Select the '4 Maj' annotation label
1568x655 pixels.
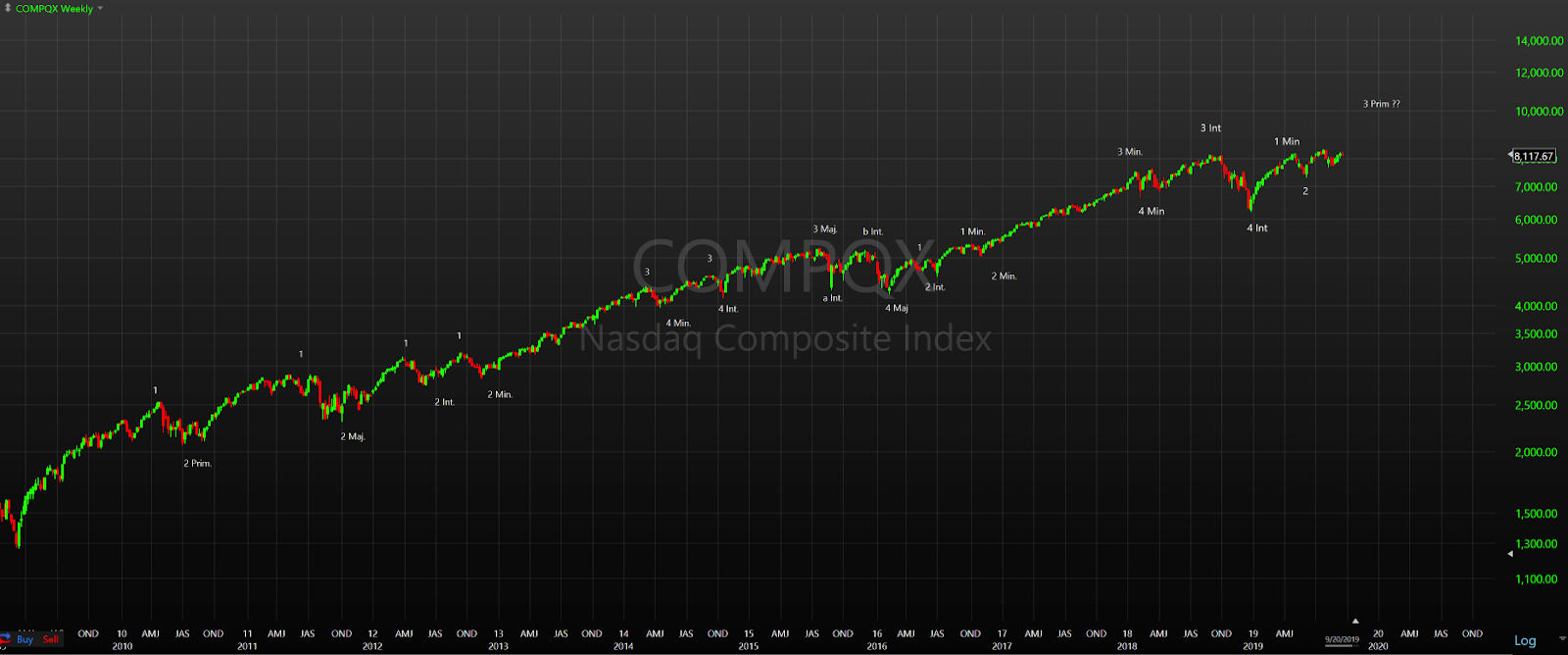897,309
